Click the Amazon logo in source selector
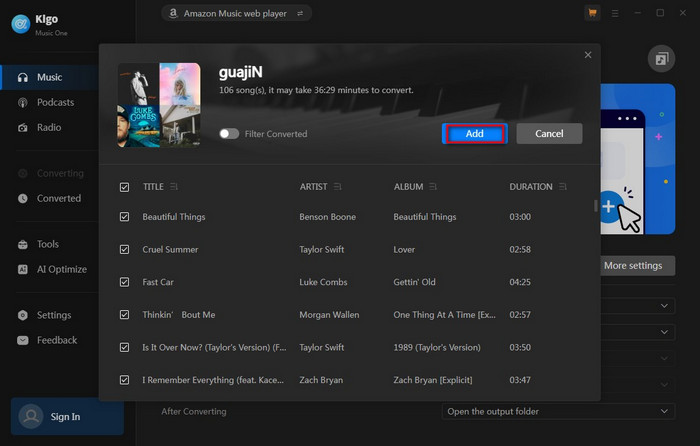 pyautogui.click(x=173, y=13)
